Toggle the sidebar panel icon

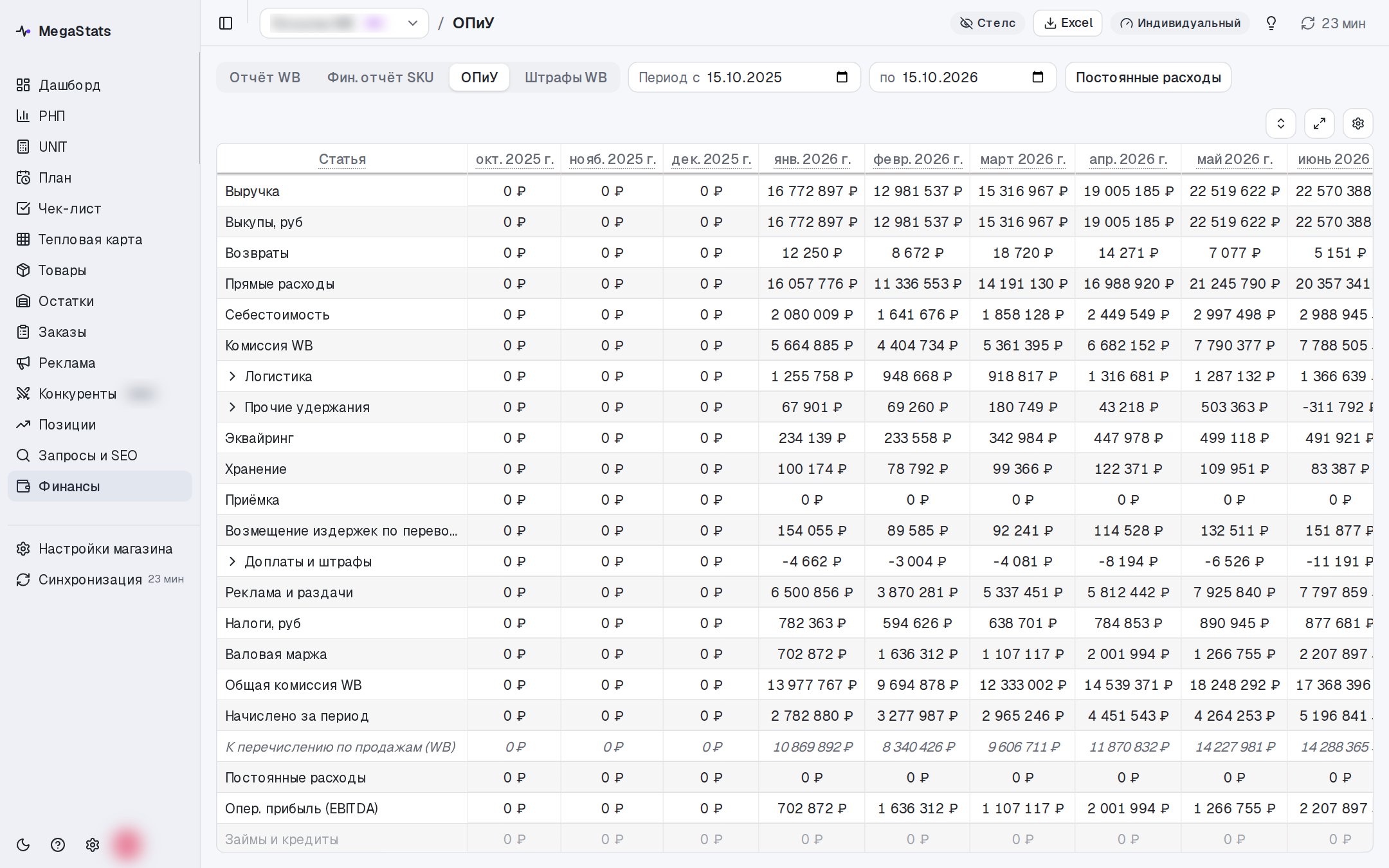pos(226,23)
